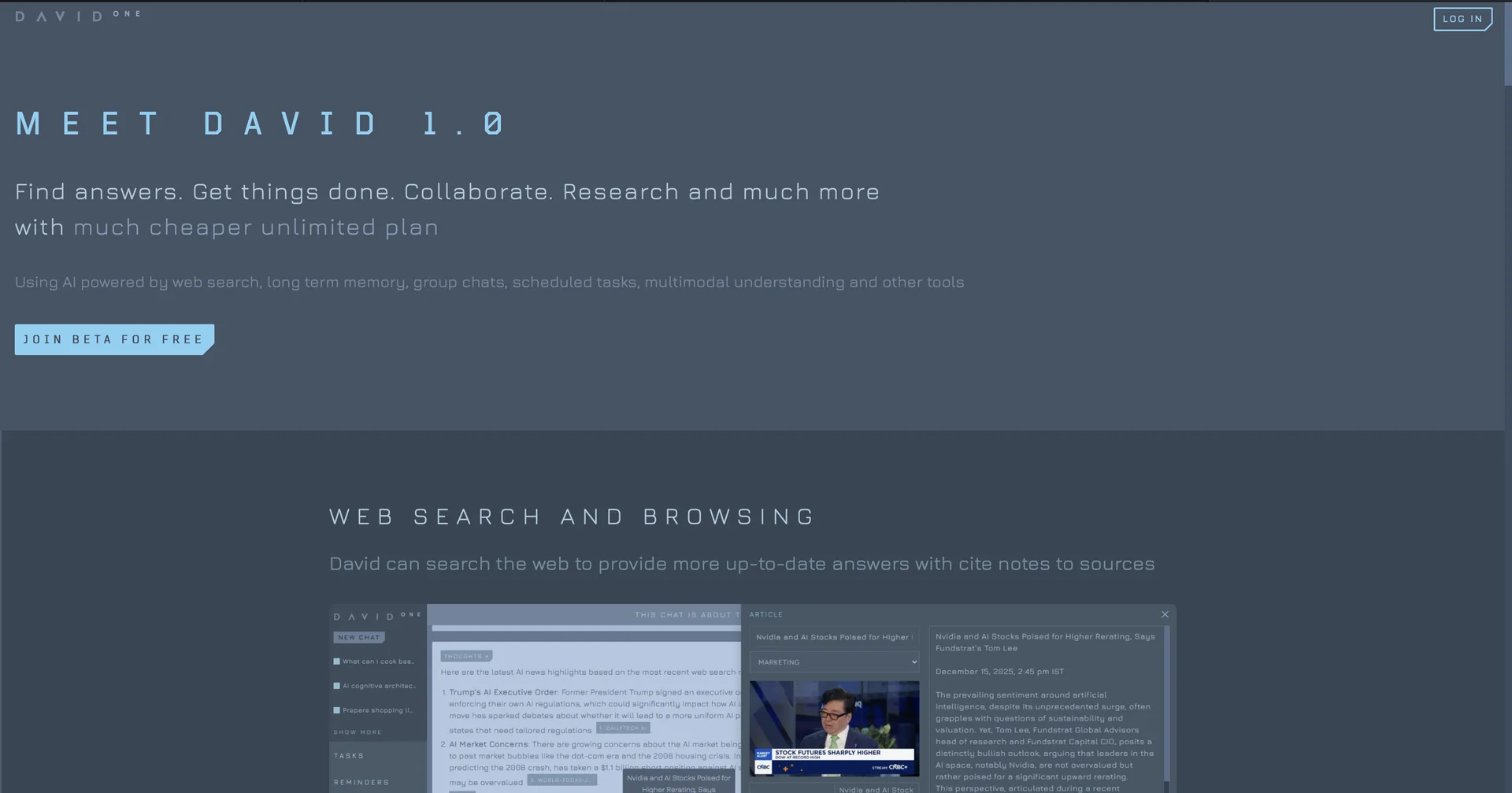The width and height of the screenshot is (1512, 793).
Task: Click "December 15, 2025, 2:45 pm IST" date
Action: coord(999,672)
